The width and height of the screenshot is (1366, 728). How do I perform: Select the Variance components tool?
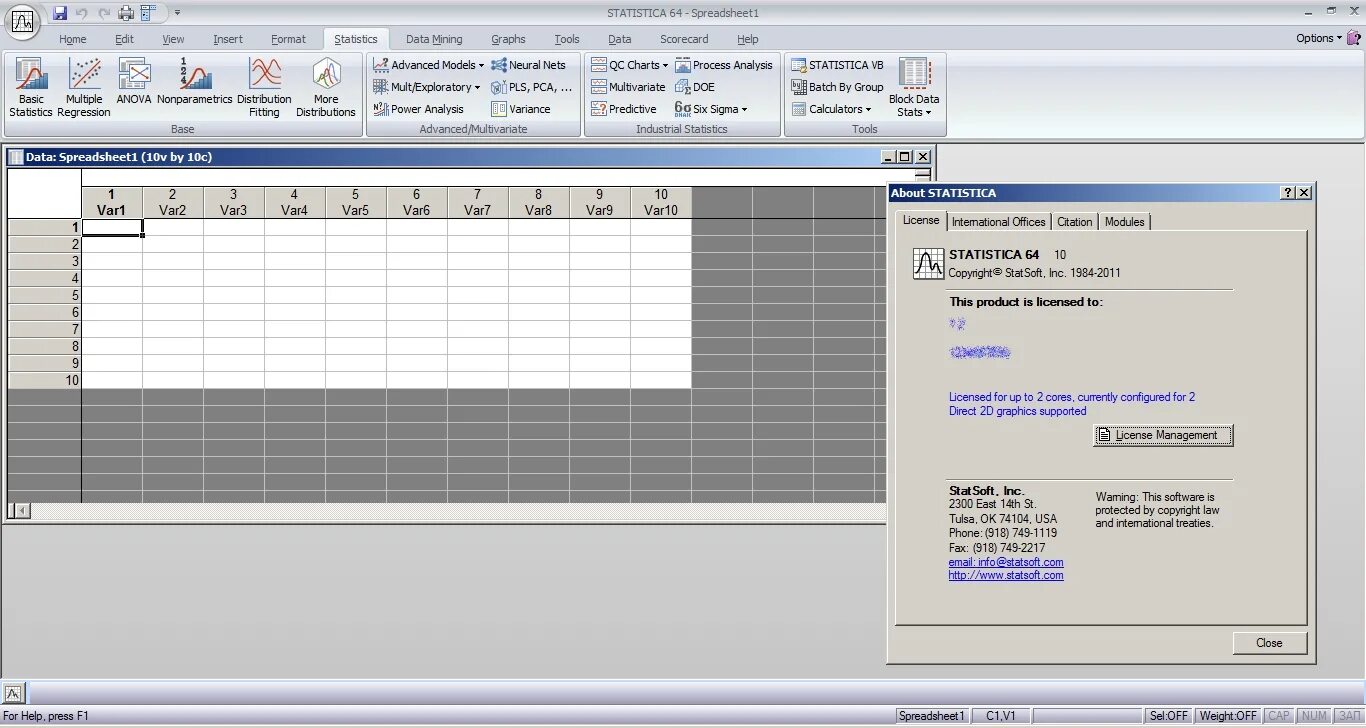coord(521,109)
